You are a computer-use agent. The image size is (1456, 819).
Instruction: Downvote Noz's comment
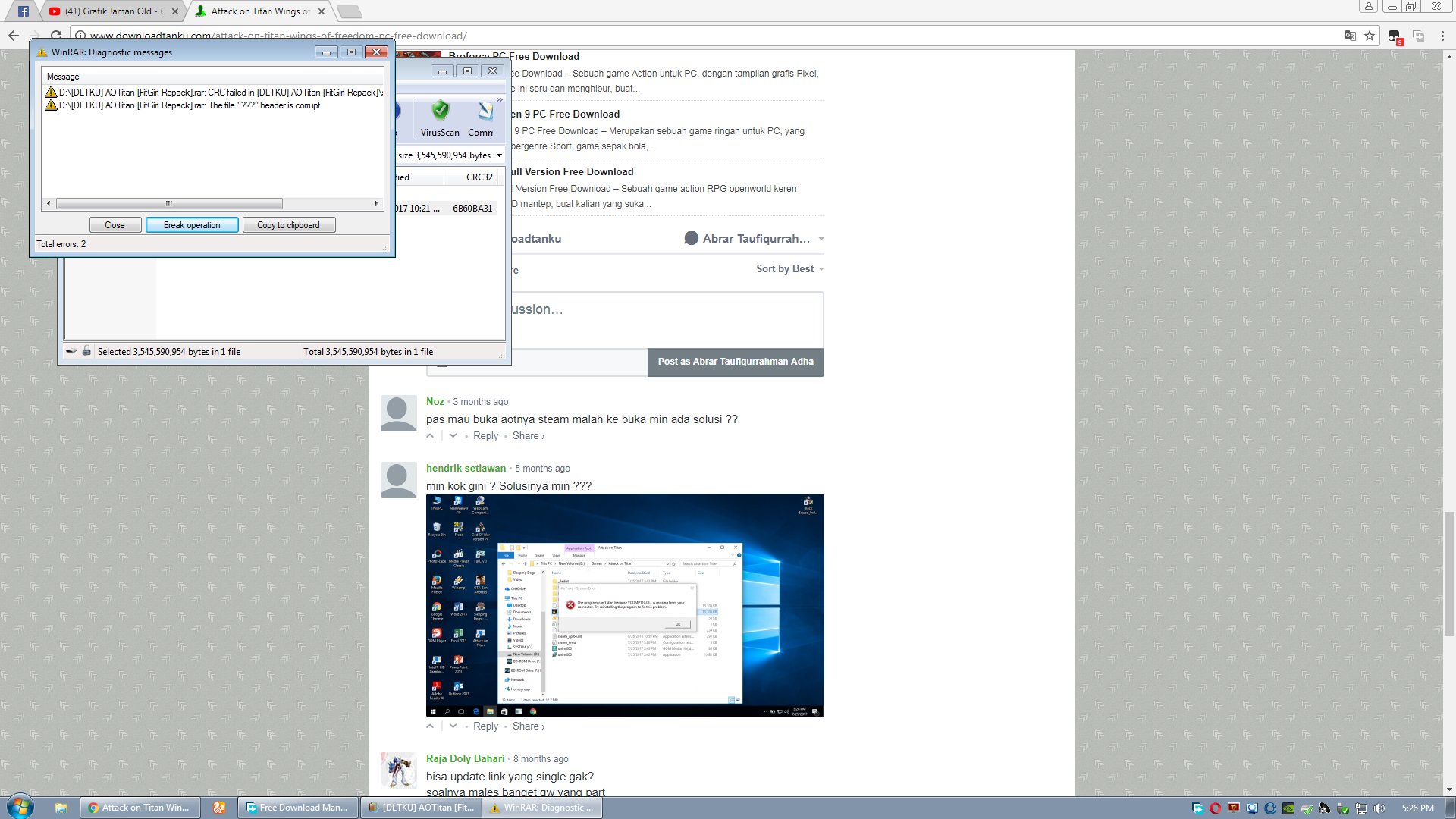tap(453, 435)
